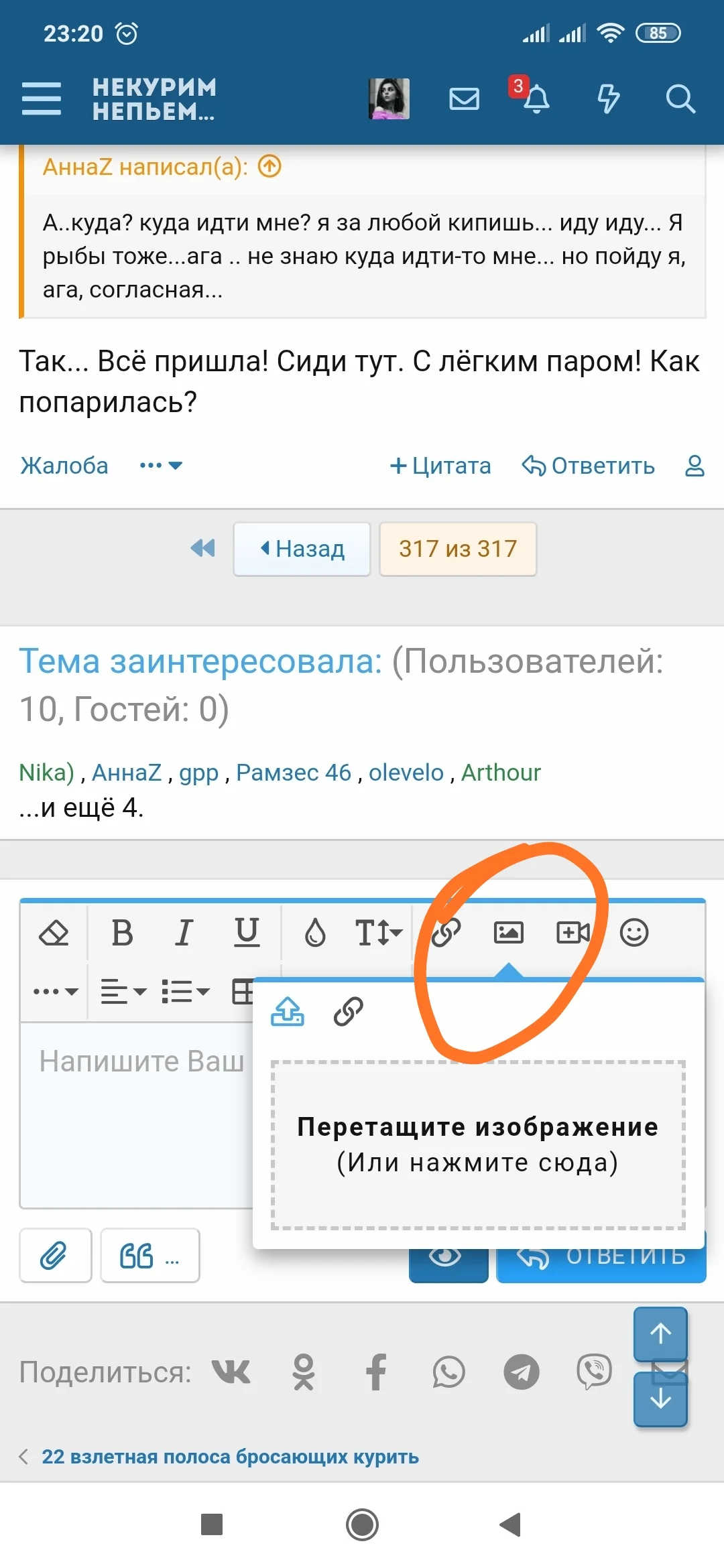
Task: Click the image drop zone to upload
Action: 478,1145
